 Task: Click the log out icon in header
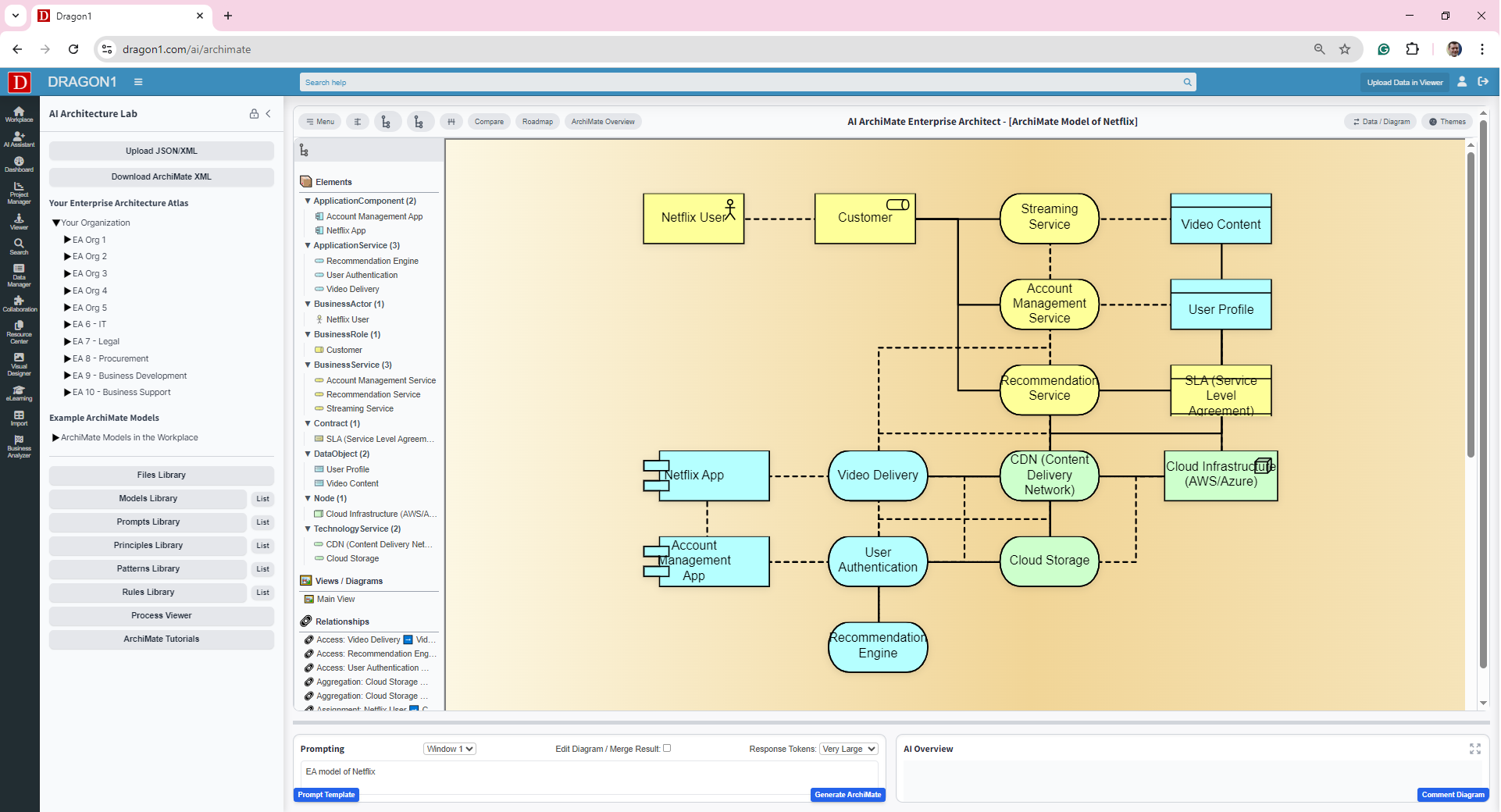(1483, 82)
